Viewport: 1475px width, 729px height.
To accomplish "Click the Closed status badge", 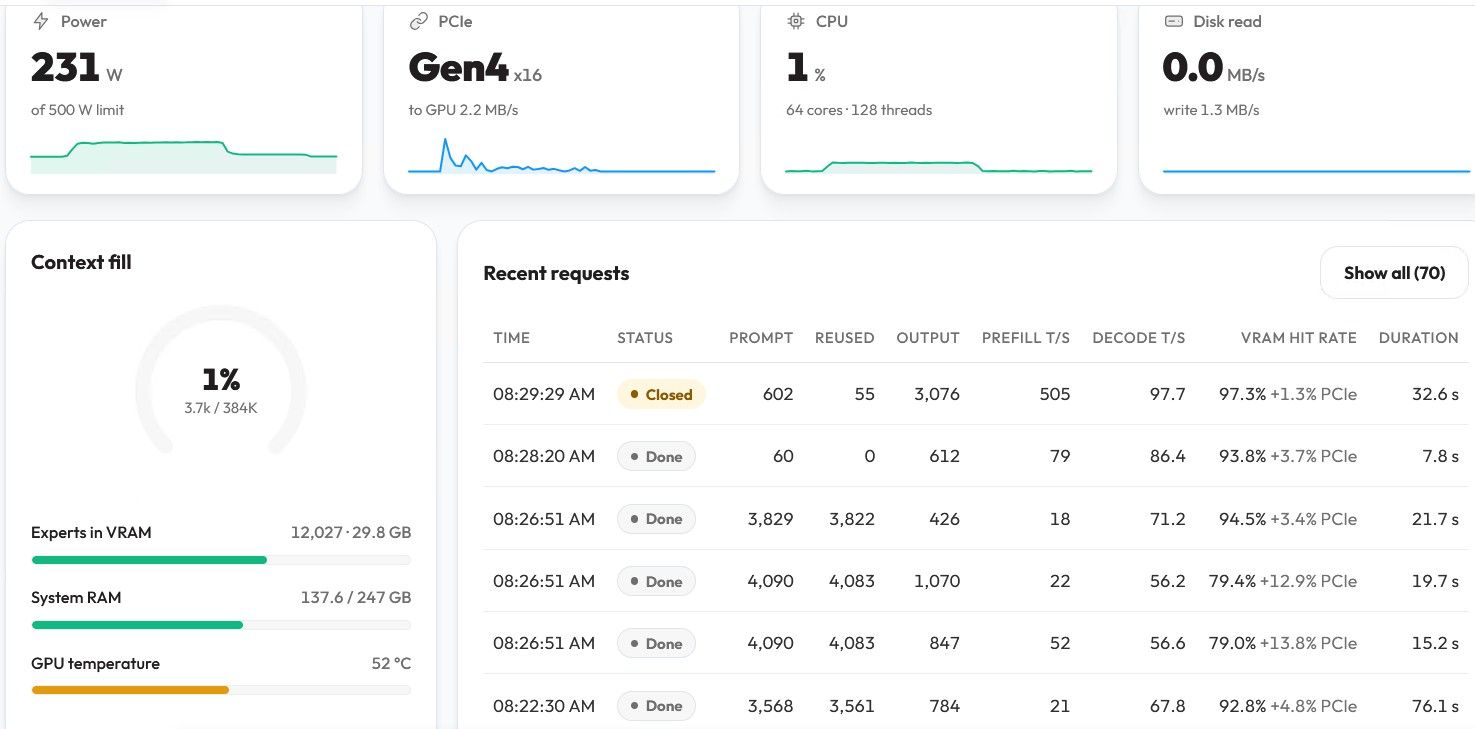I will pyautogui.click(x=661, y=394).
